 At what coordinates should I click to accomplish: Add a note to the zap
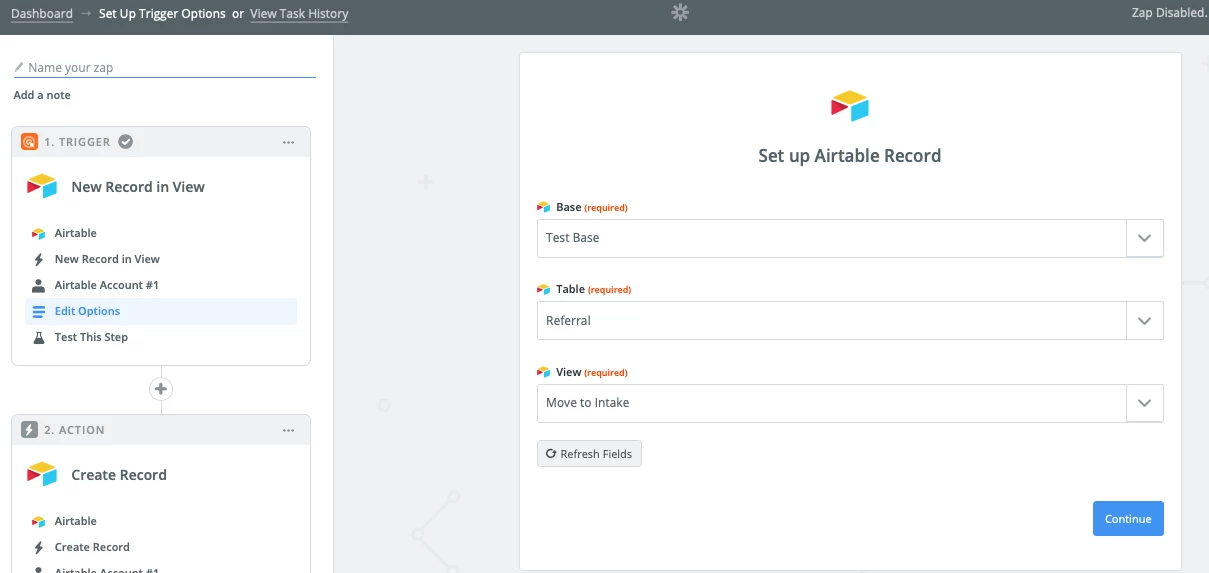pos(42,95)
